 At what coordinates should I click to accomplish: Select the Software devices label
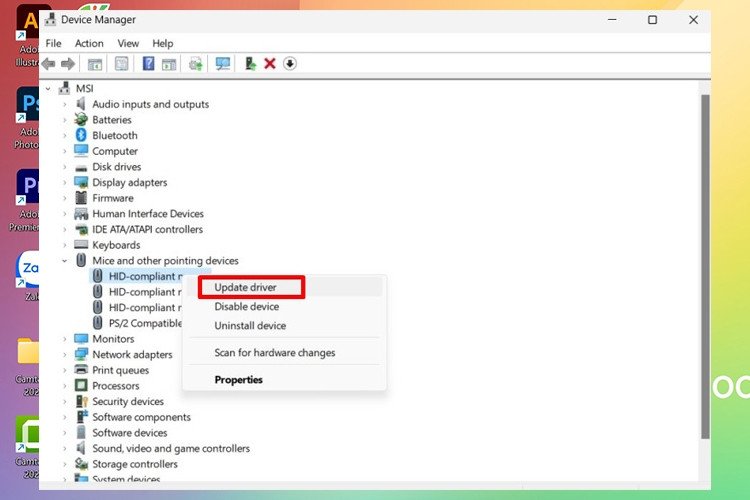tap(130, 433)
